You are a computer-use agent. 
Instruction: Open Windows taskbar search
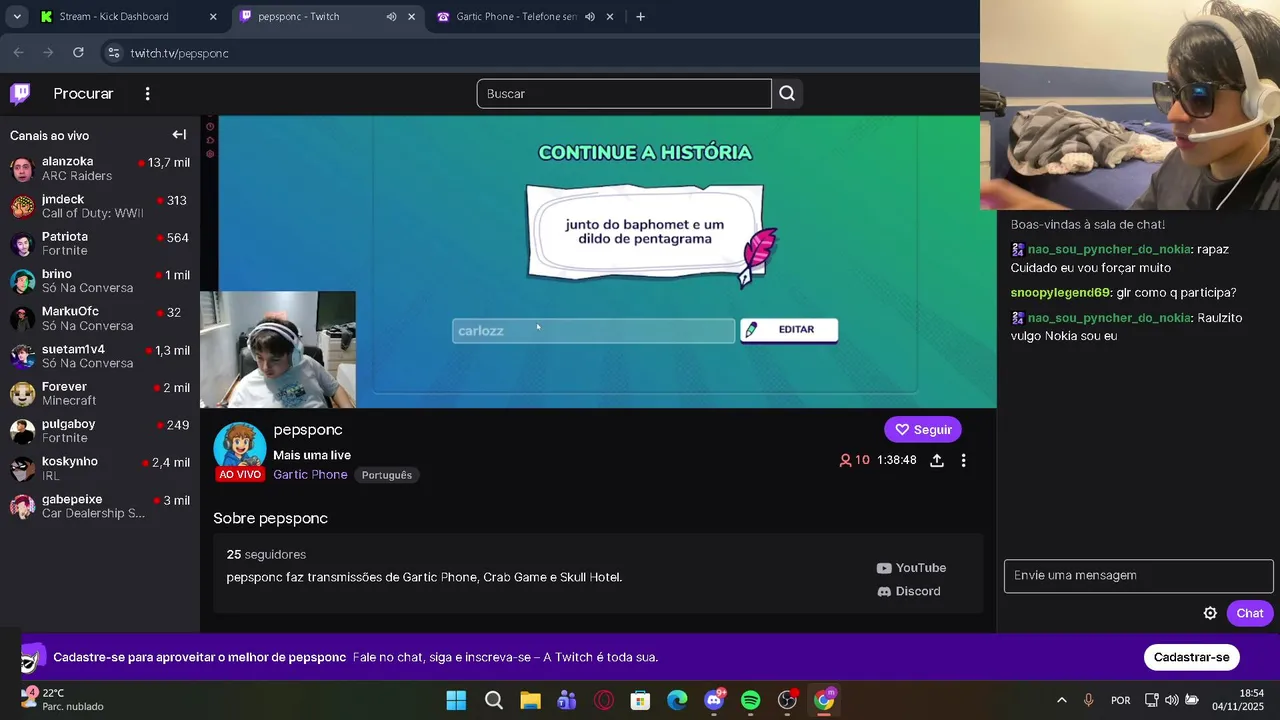click(x=493, y=700)
